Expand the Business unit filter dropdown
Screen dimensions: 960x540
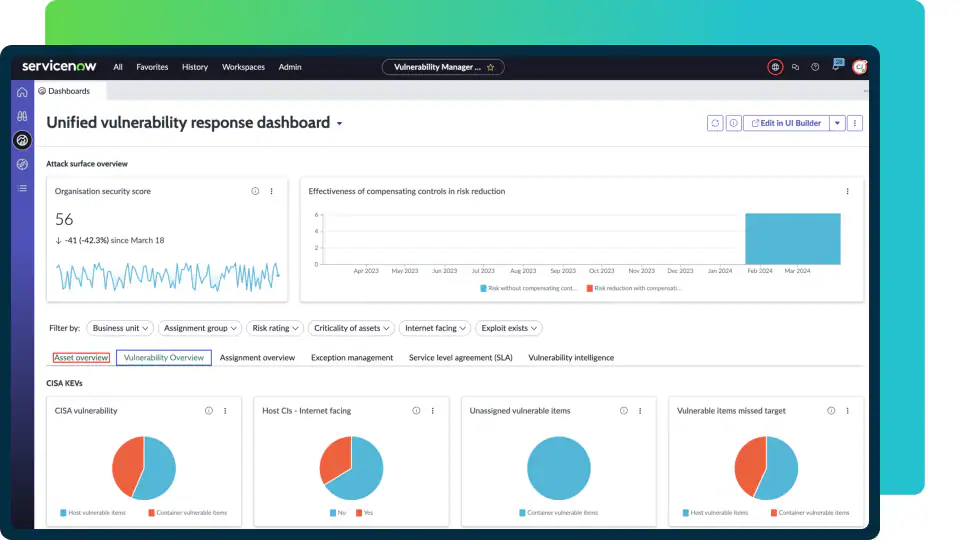(x=120, y=328)
